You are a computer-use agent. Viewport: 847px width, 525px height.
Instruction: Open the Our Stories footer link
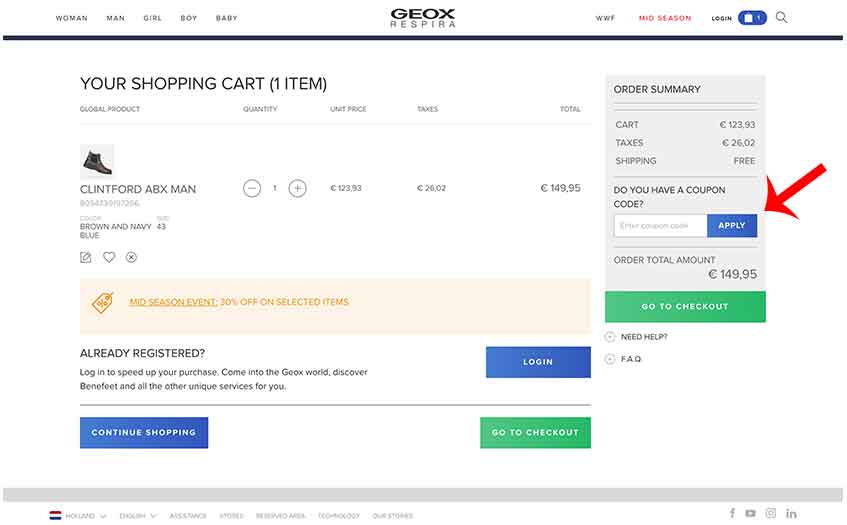coord(392,516)
